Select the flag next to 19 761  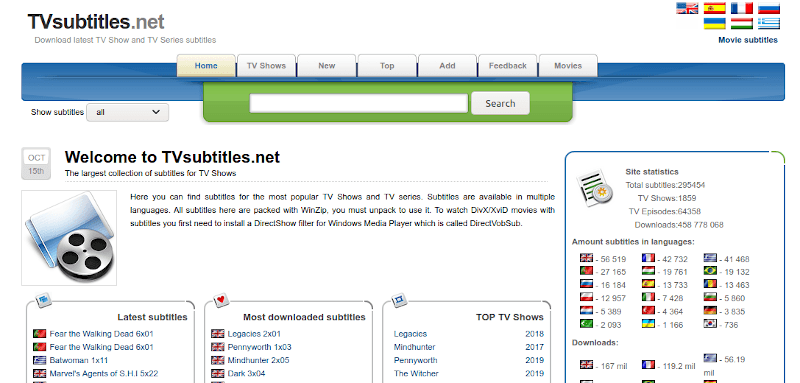(x=648, y=271)
